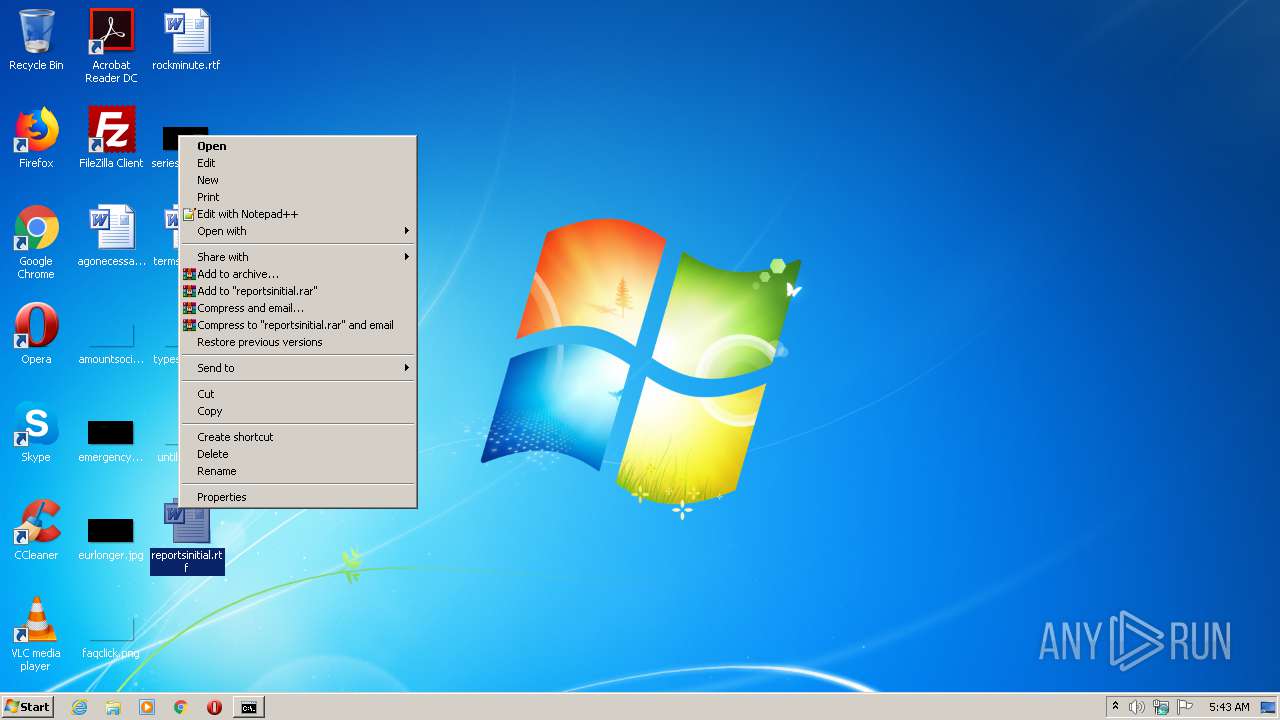Select the rockminute.rtf file icon
This screenshot has height=720, width=1280.
click(x=186, y=40)
